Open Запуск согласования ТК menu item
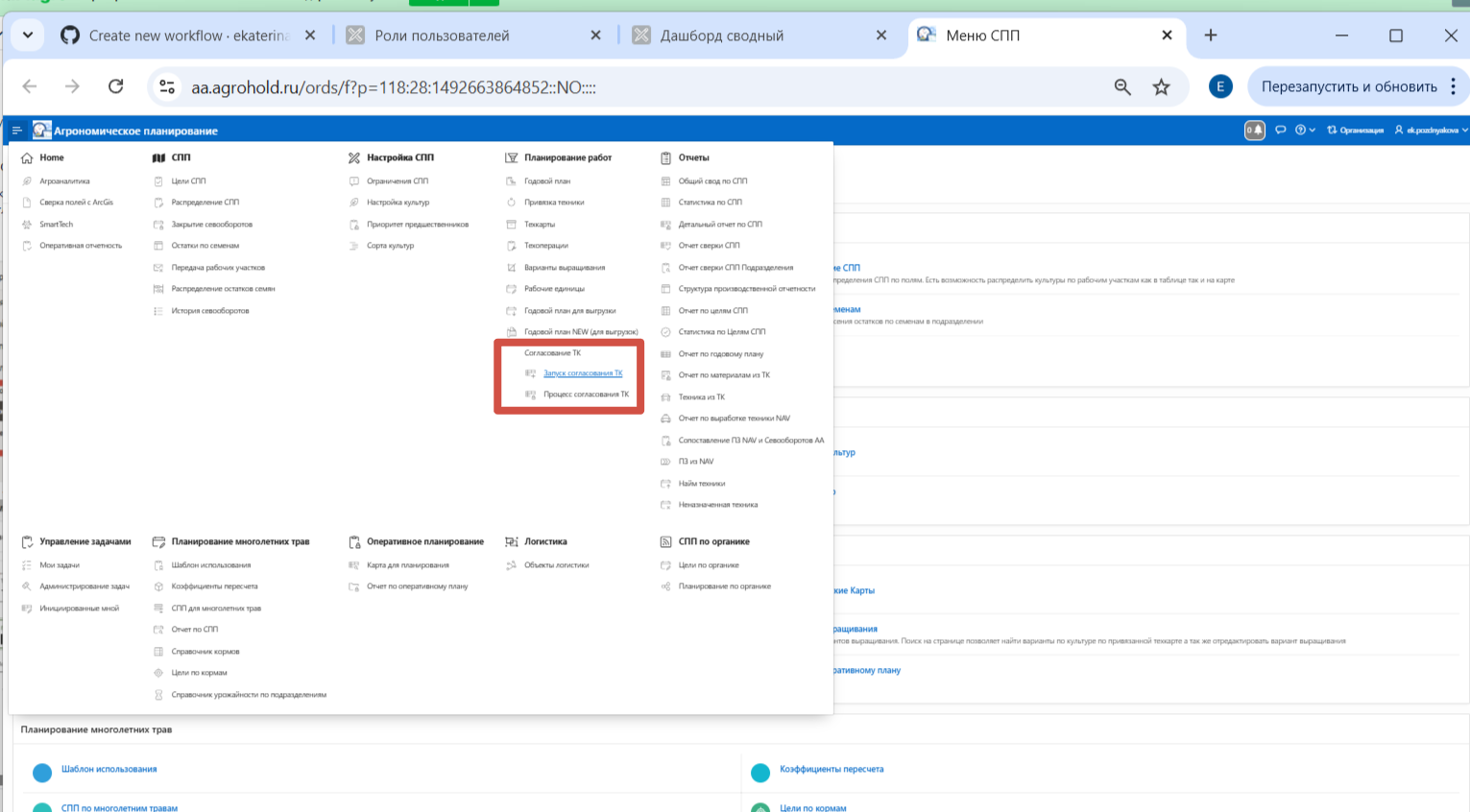Viewport: 1470px width, 812px height. pyautogui.click(x=583, y=373)
